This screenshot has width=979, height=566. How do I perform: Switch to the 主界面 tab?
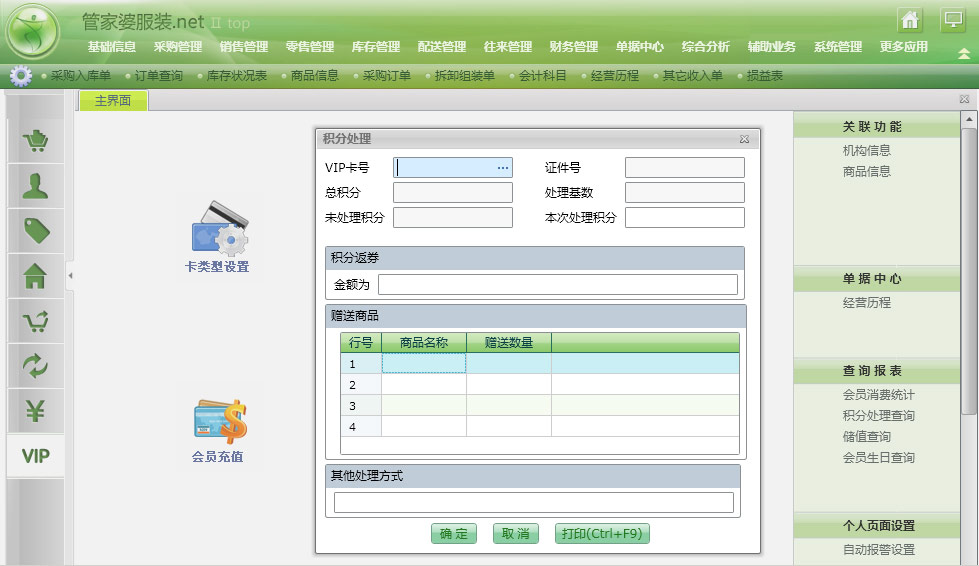[112, 101]
